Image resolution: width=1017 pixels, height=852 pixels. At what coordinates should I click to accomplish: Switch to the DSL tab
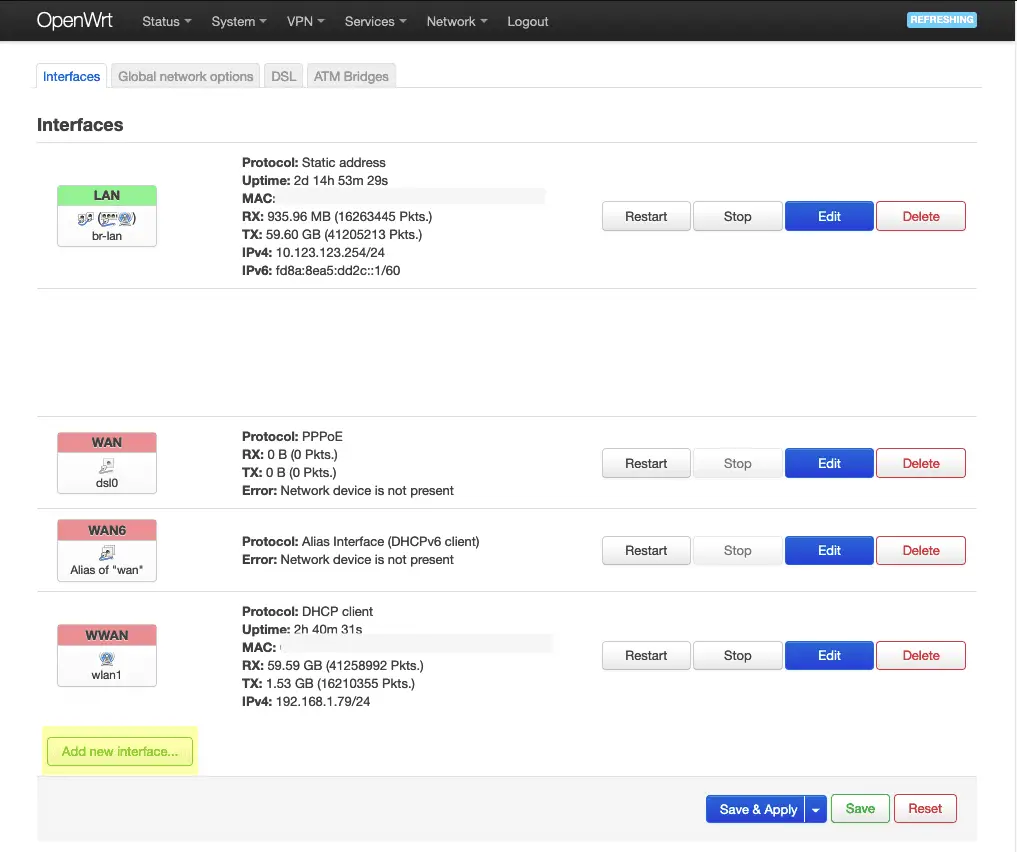[x=283, y=76]
